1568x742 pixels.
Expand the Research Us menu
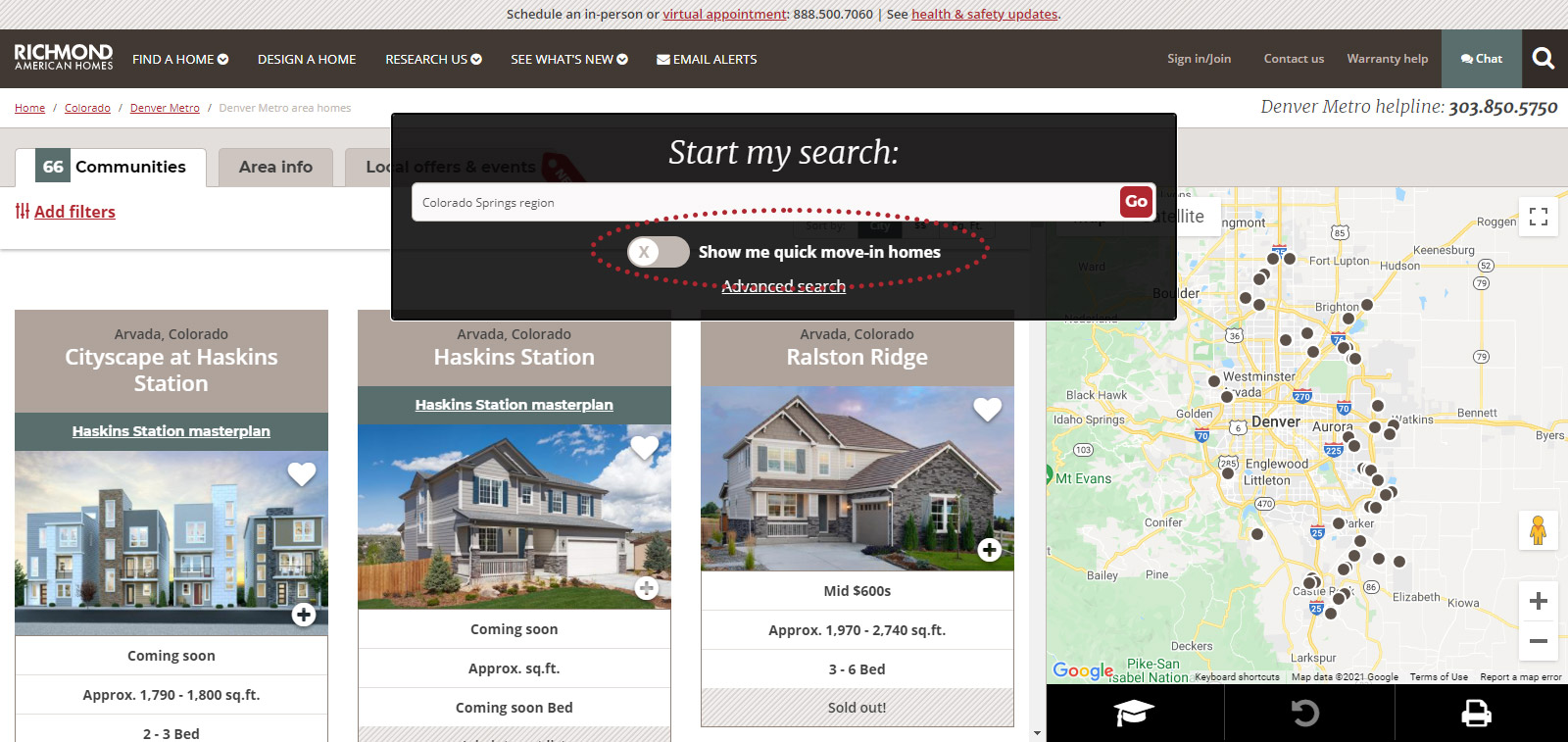(x=433, y=59)
